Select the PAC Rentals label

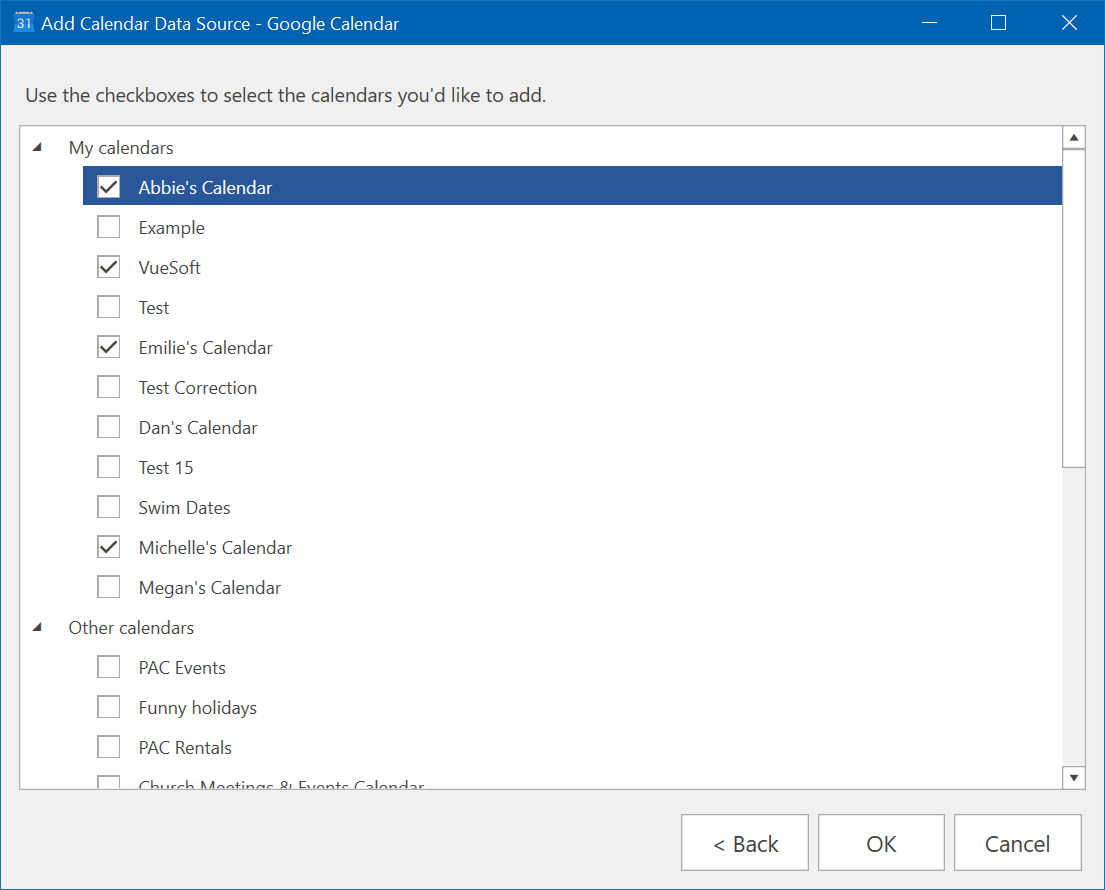tap(185, 748)
